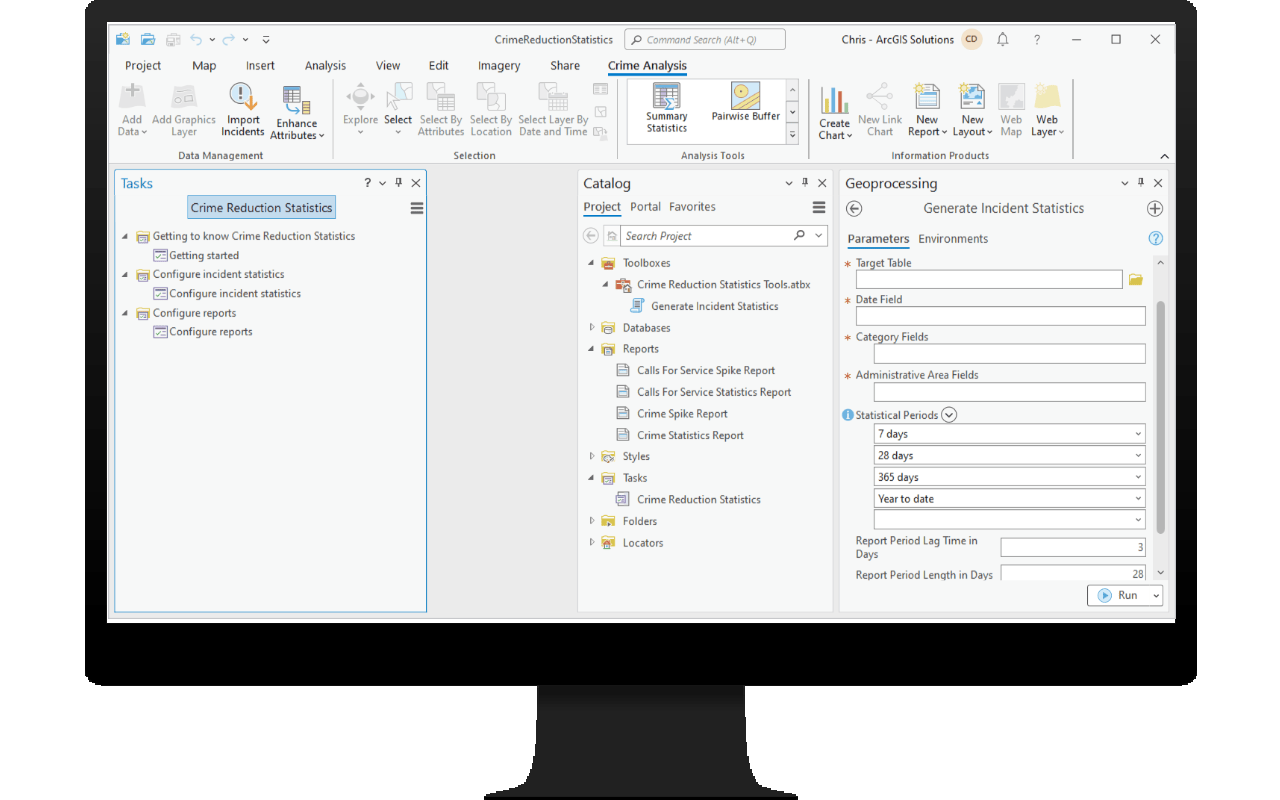The width and height of the screenshot is (1280, 800).
Task: Click the Geoprocessing pane vertical scrollbar
Action: pos(1160,417)
